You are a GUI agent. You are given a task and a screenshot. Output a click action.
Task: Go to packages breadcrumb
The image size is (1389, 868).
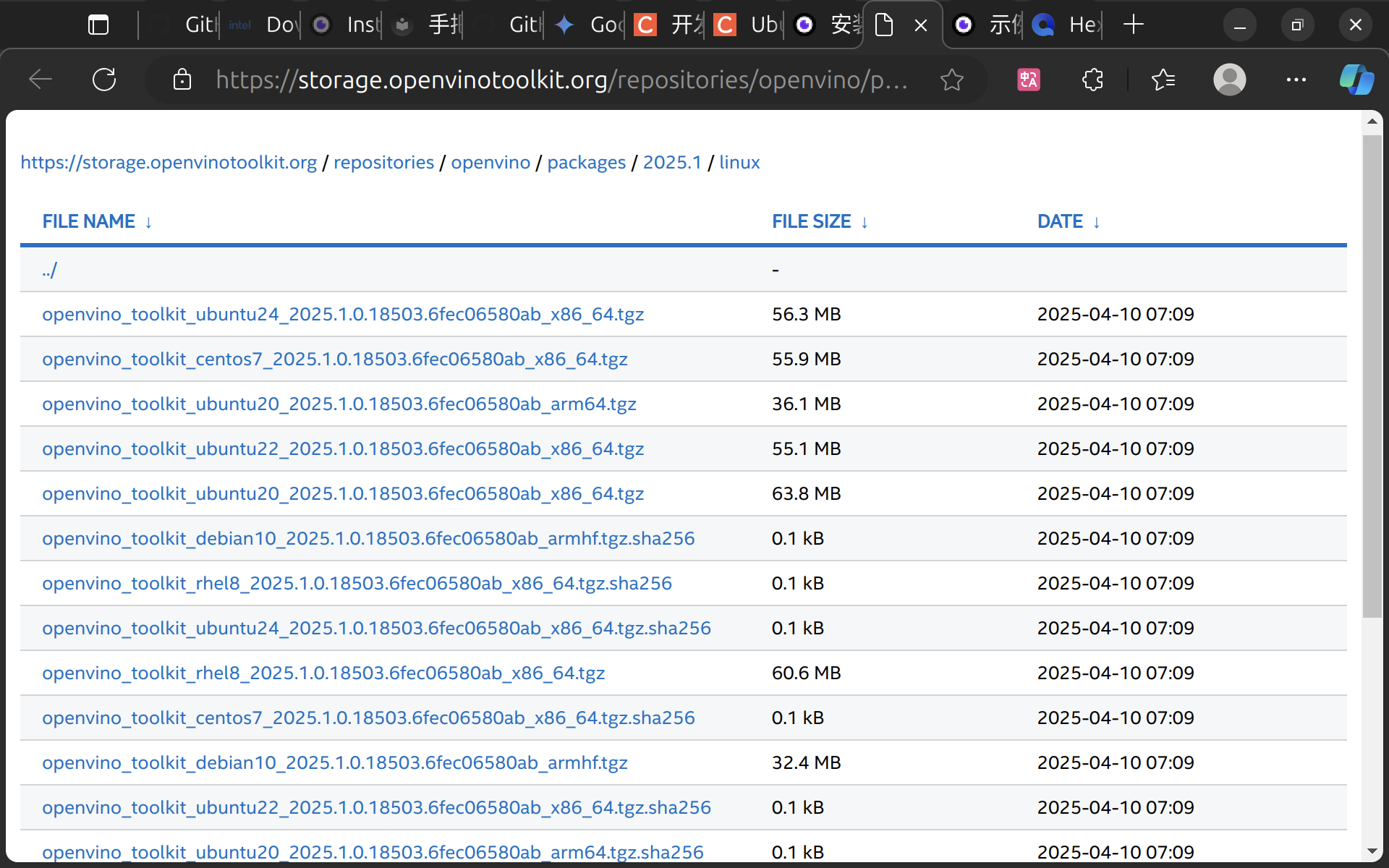pyautogui.click(x=586, y=162)
